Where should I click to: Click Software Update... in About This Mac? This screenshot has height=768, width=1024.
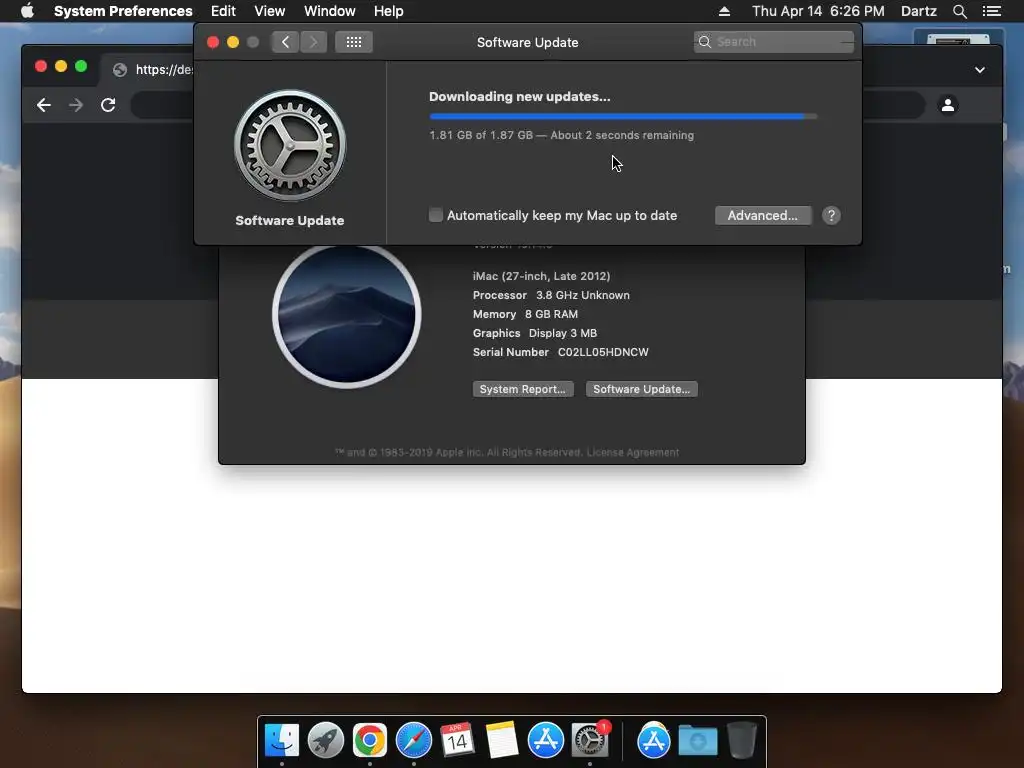pos(641,389)
